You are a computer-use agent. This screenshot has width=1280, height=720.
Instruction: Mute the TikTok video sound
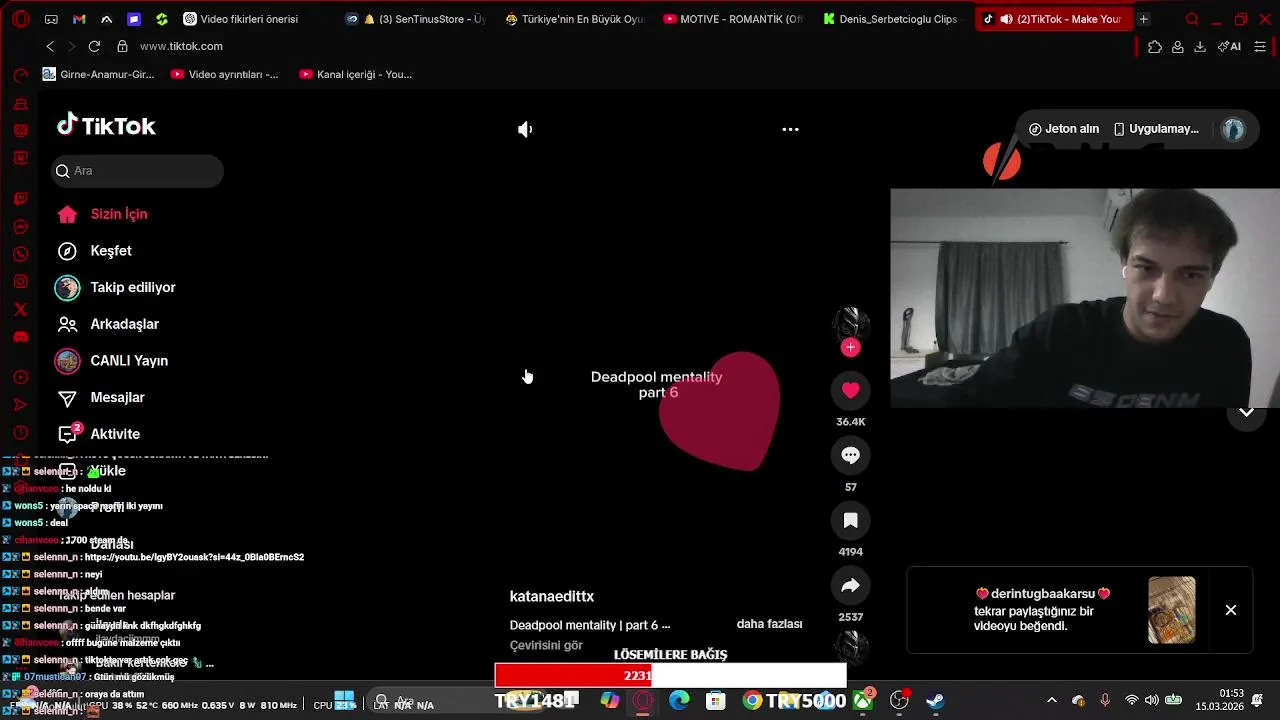tap(525, 129)
